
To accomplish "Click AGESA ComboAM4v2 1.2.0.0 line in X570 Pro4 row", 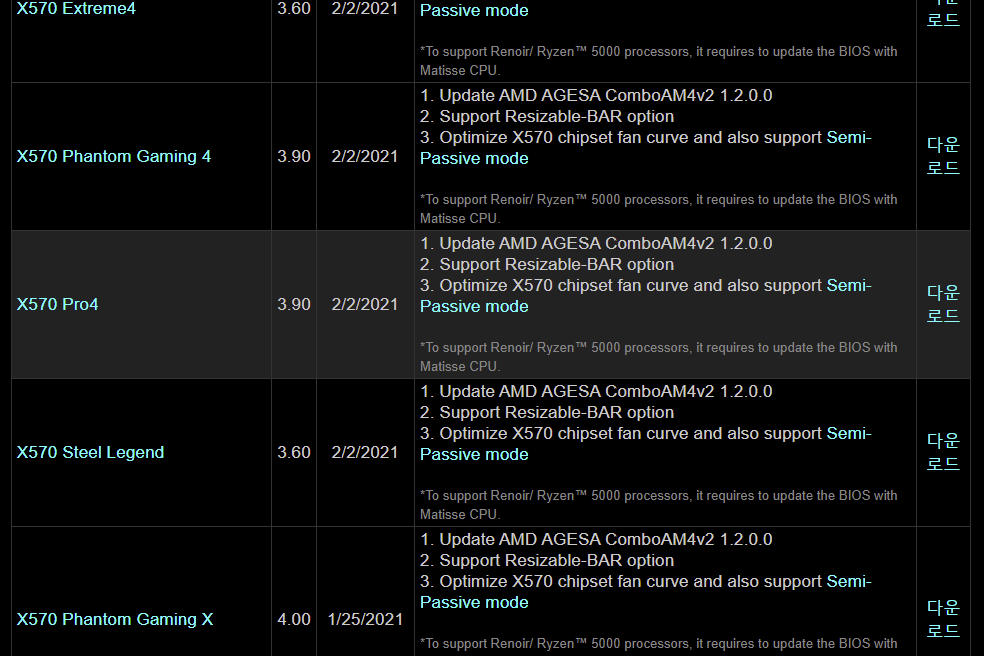I will (596, 244).
